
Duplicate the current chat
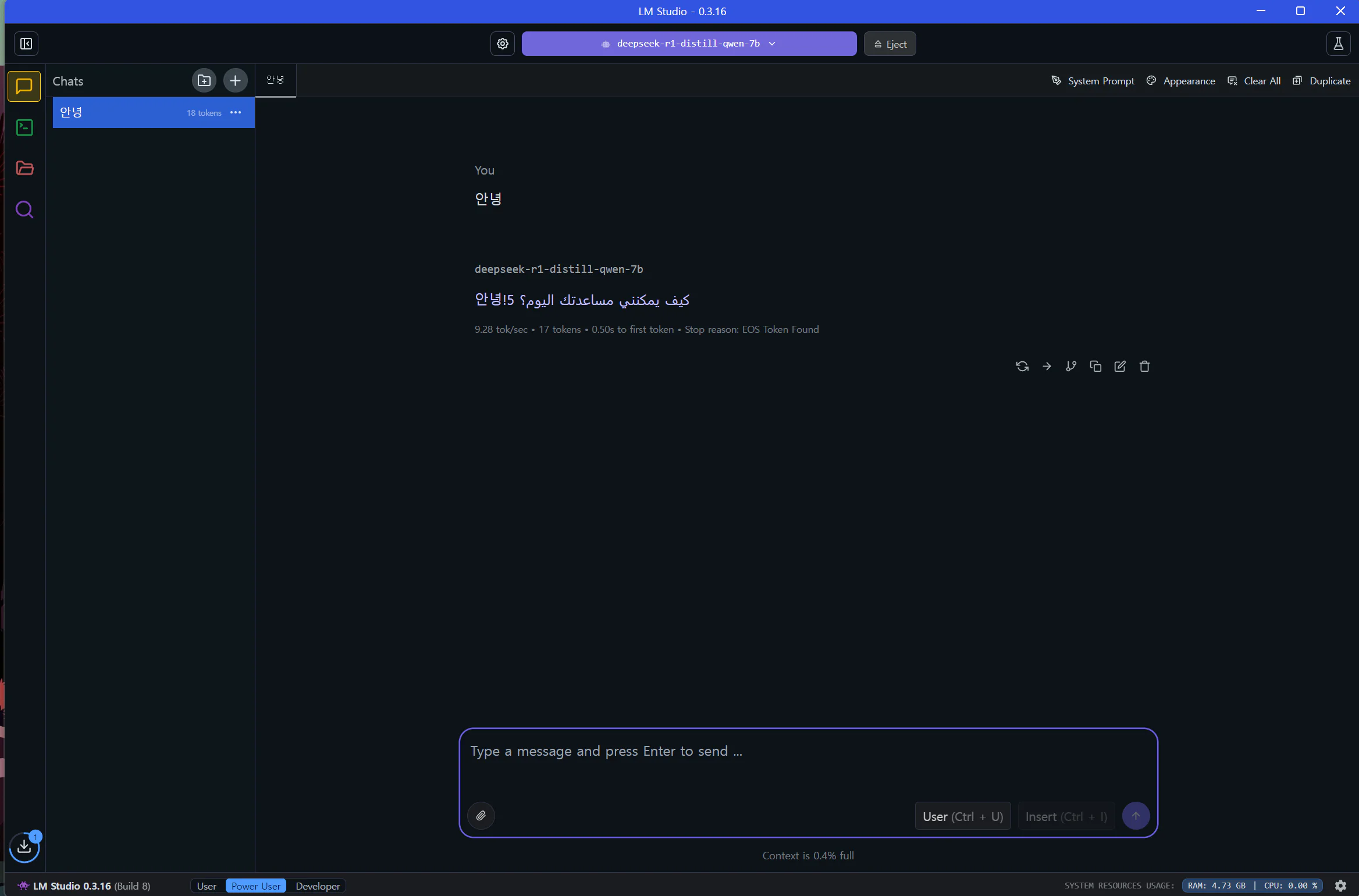pos(1322,81)
